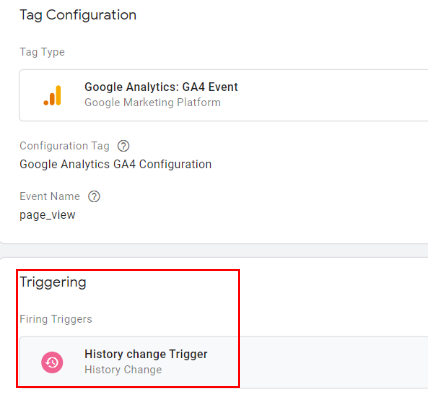Click the Google Analytics bar chart icon

52,95
